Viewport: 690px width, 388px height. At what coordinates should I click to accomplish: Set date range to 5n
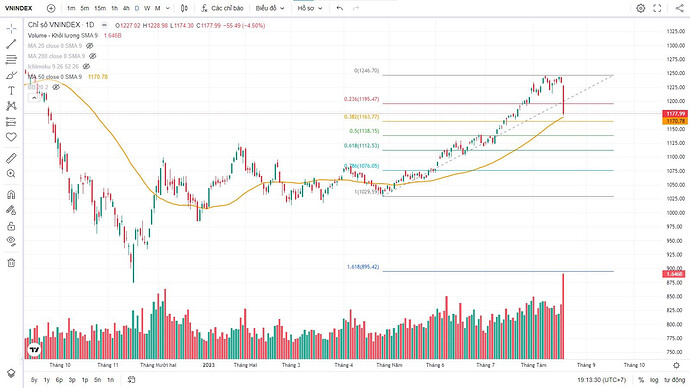(98, 380)
